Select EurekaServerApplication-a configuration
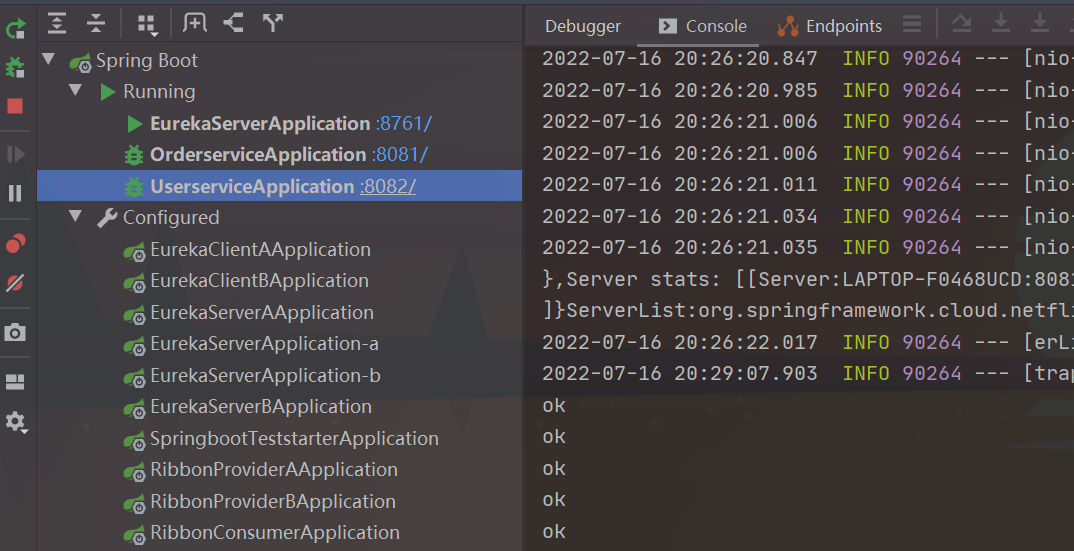This screenshot has height=551, width=1074. coord(264,344)
